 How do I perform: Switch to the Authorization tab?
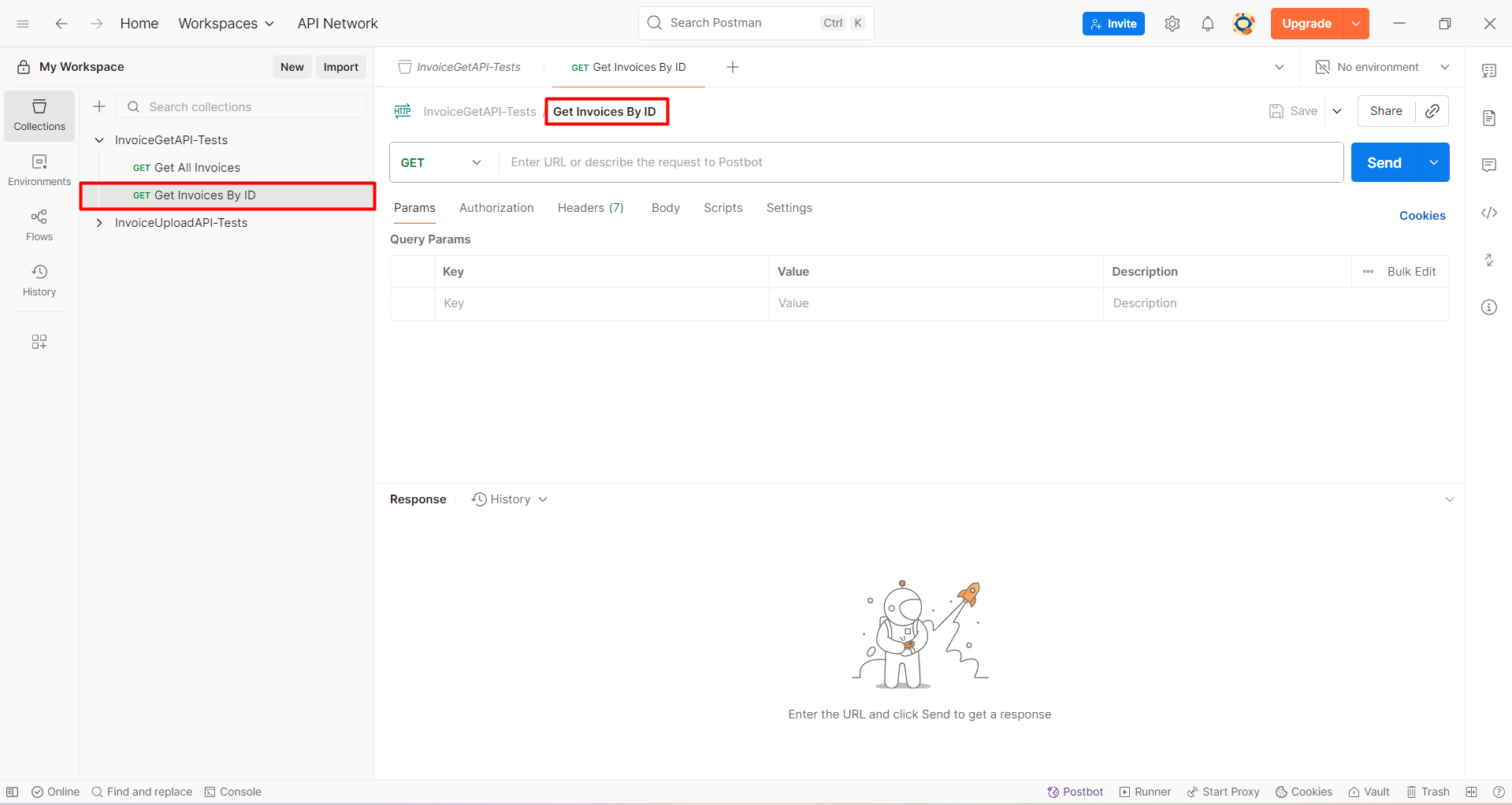[496, 208]
